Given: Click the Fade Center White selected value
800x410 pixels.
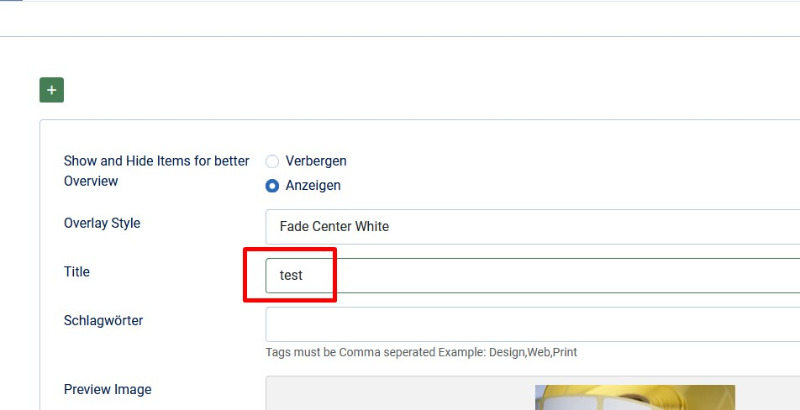Looking at the screenshot, I should coord(334,226).
